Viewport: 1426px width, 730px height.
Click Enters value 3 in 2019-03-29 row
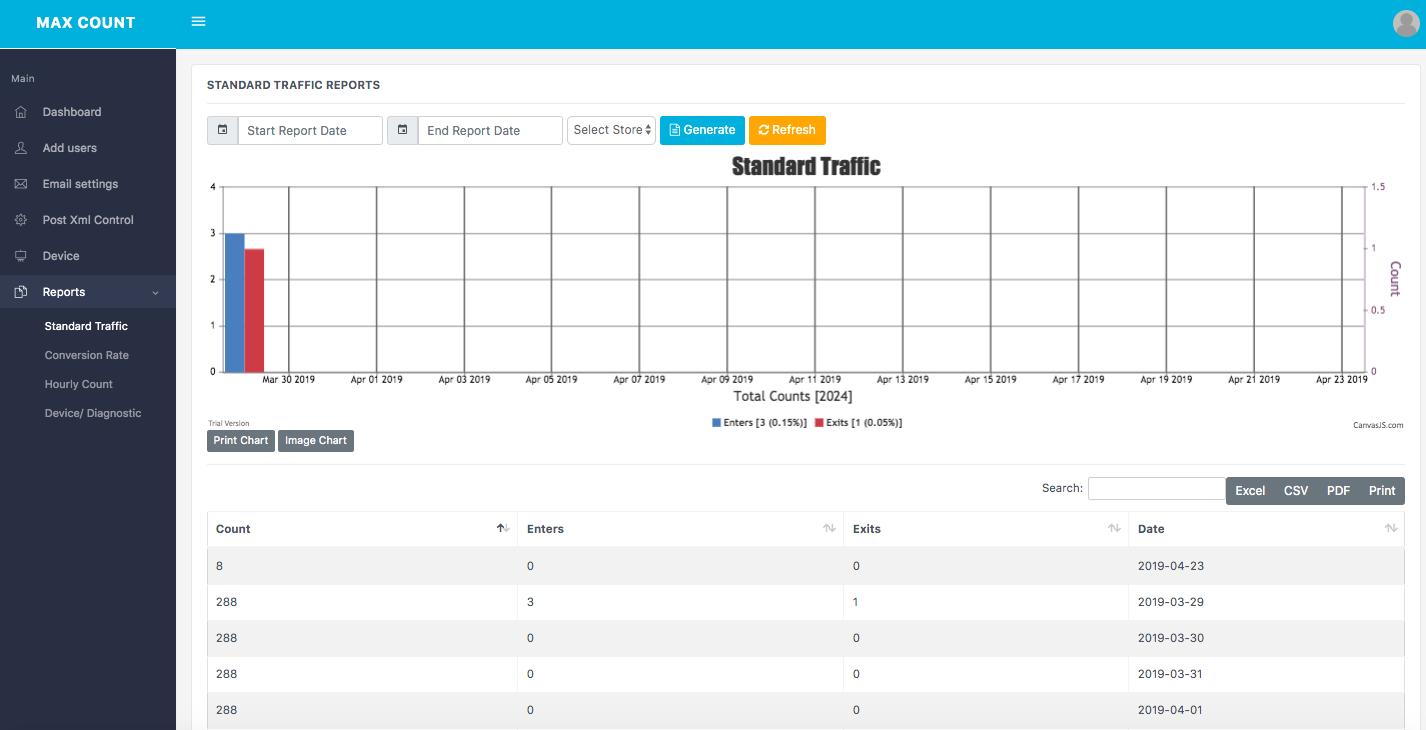pos(530,602)
